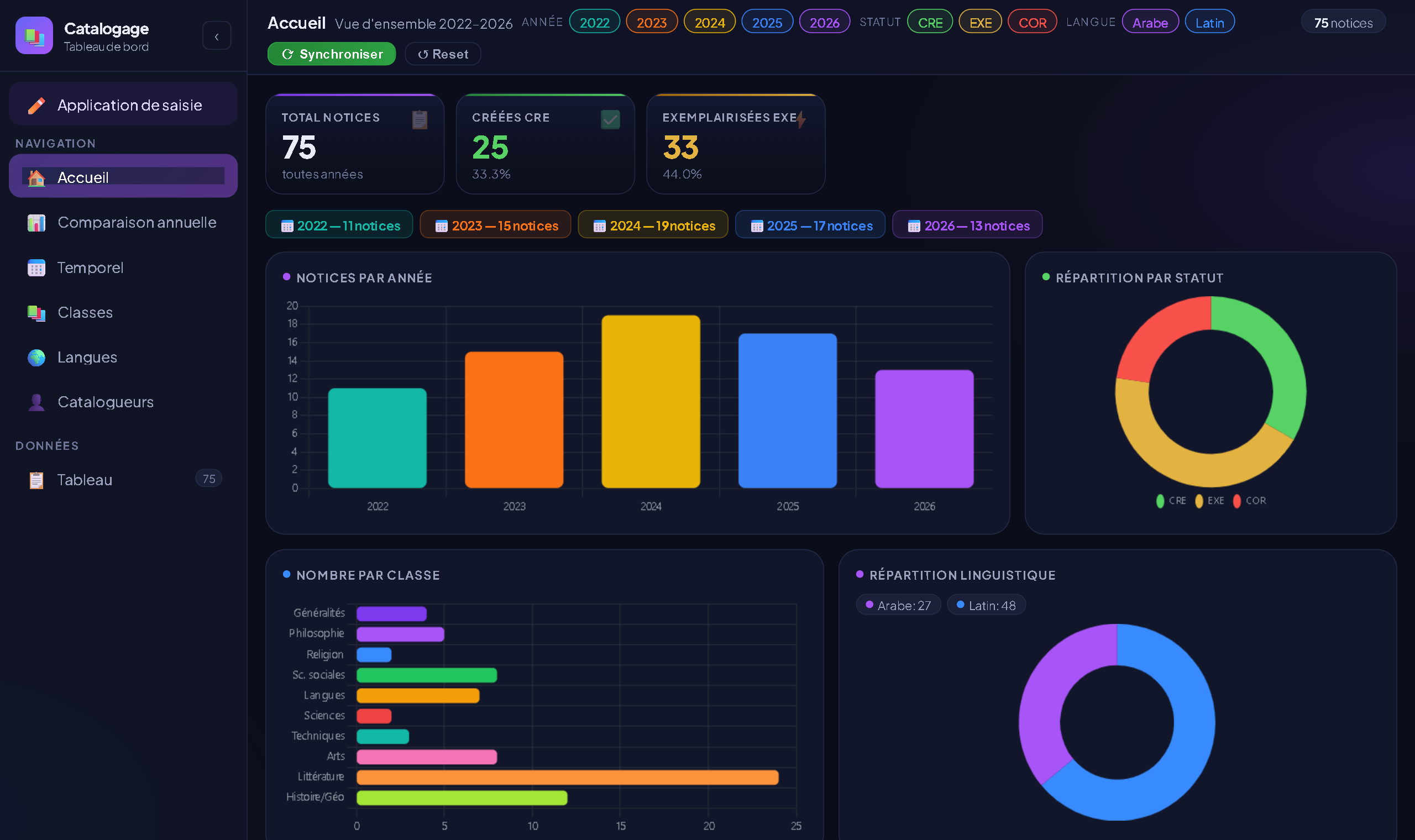This screenshot has height=840, width=1415.
Task: Toggle the 2025 year filter chip
Action: (x=767, y=23)
